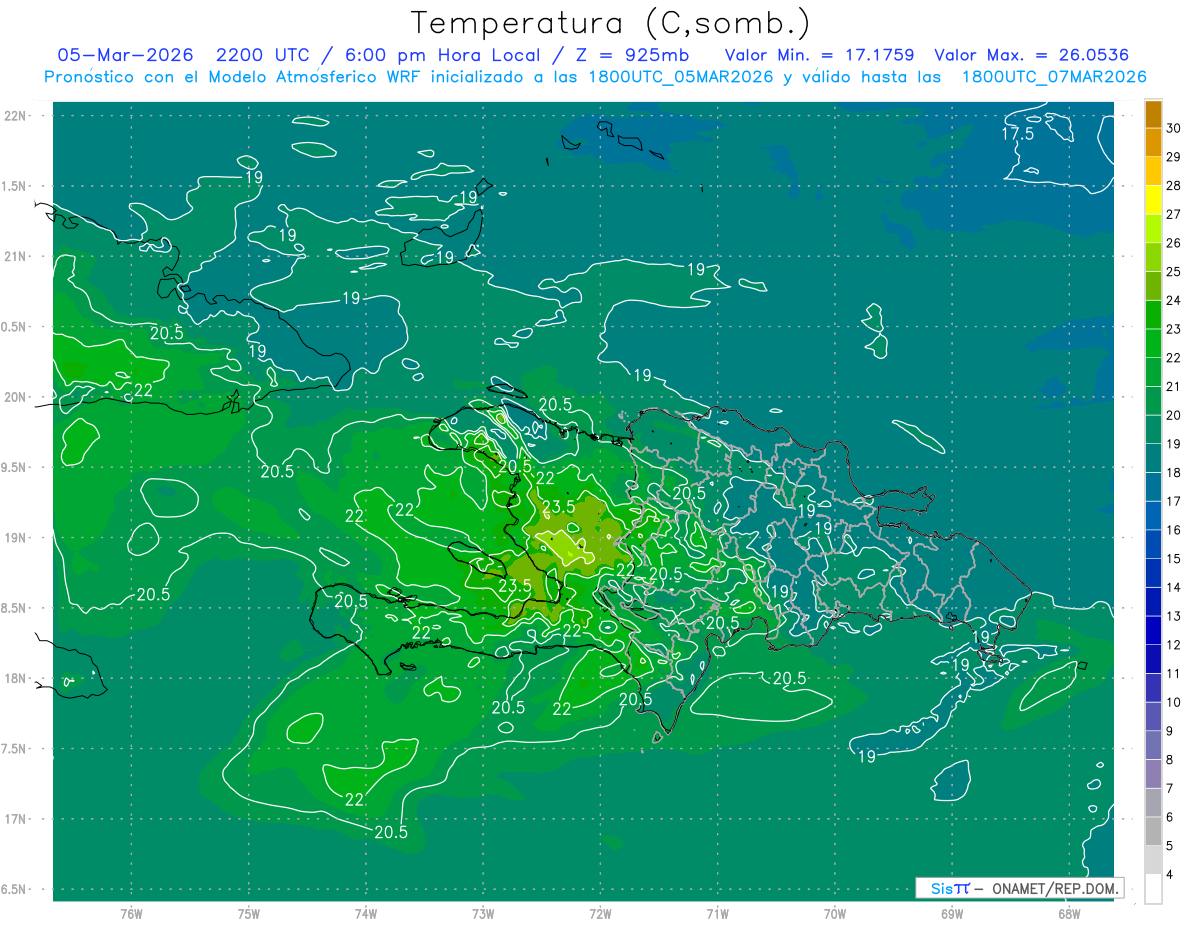Click the '68W' longitude axis label
The width and height of the screenshot is (1200, 927).
pos(1069,913)
